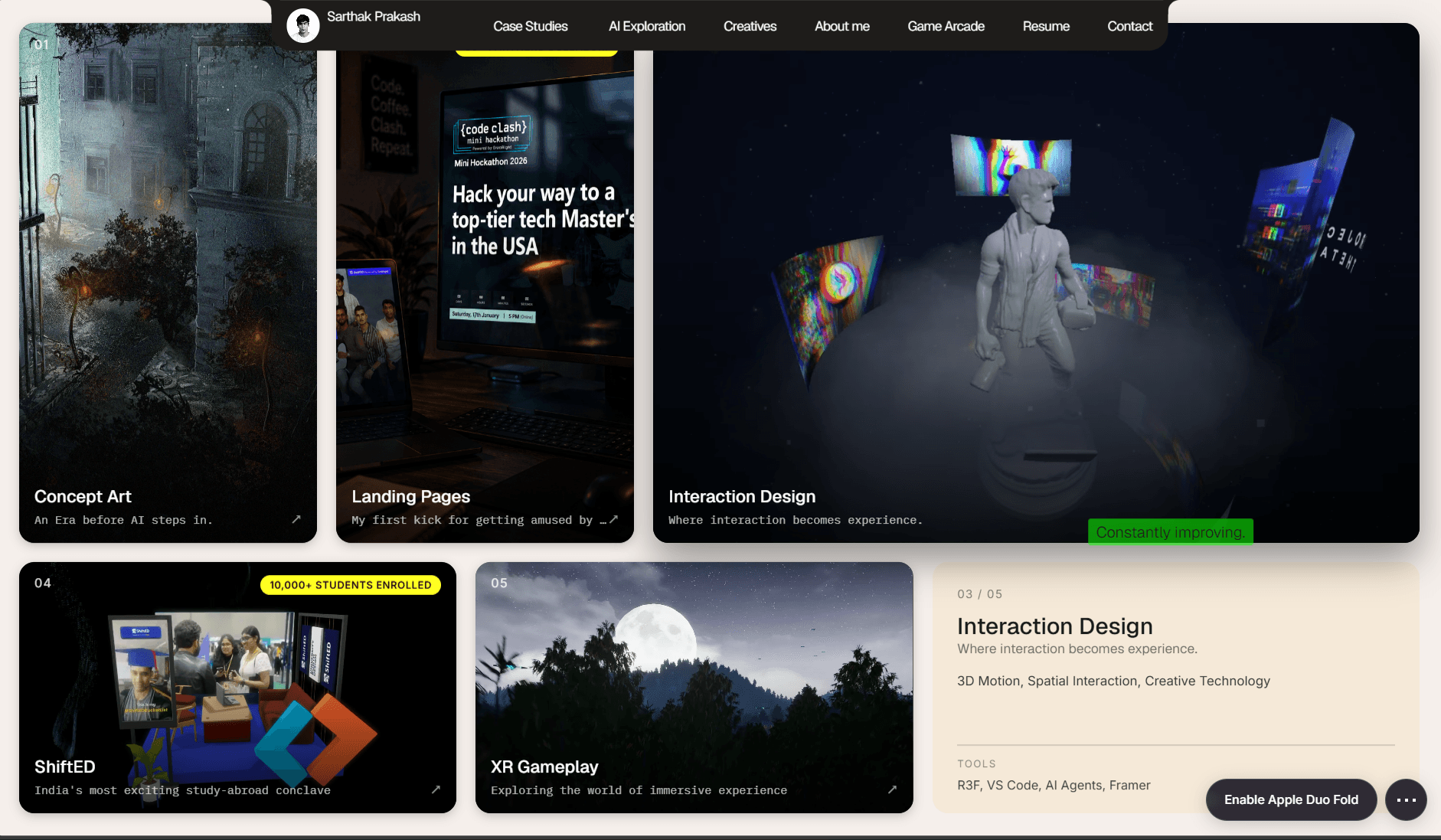Open the Case Studies menu item
The width and height of the screenshot is (1441, 840).
(531, 26)
